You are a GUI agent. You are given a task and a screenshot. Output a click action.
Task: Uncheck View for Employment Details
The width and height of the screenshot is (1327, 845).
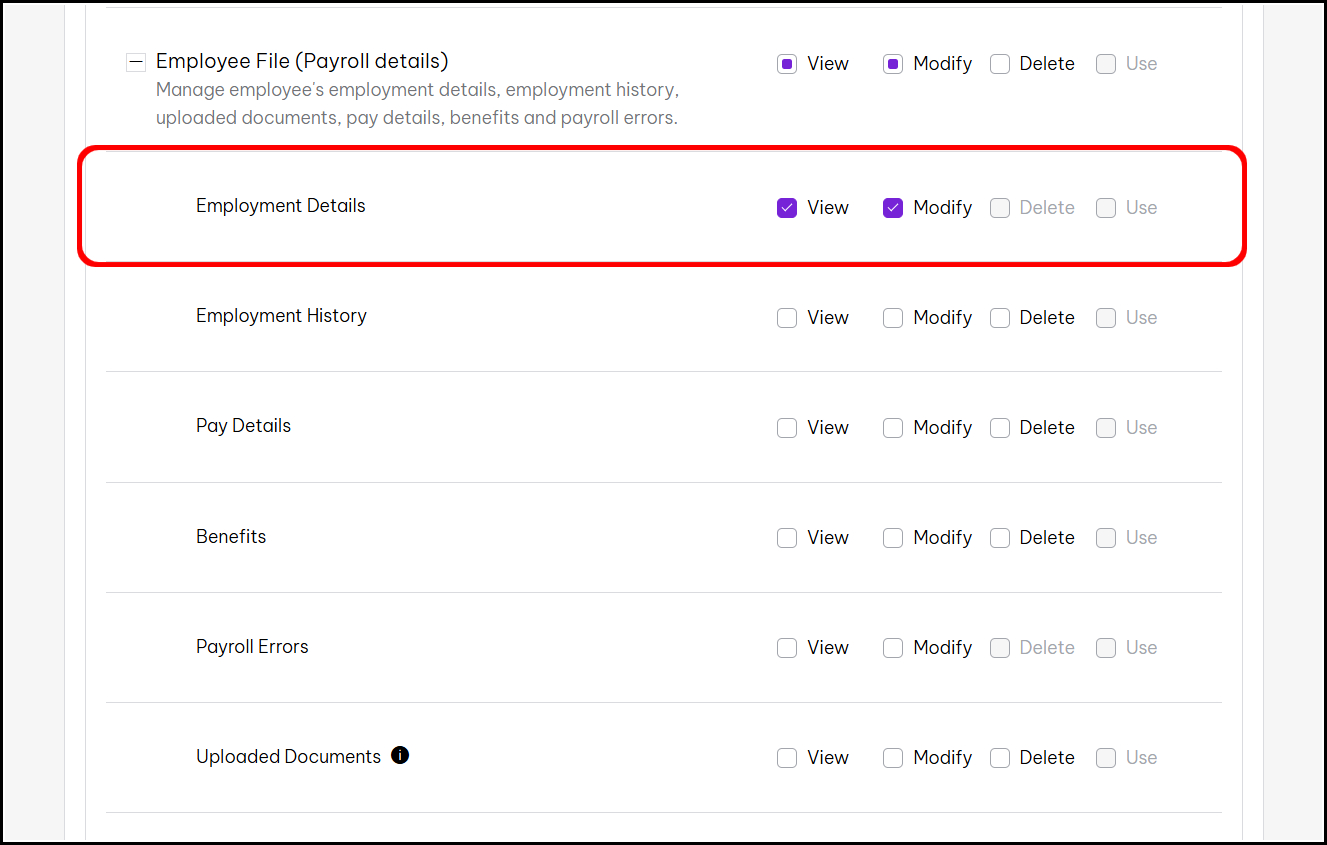pos(787,208)
